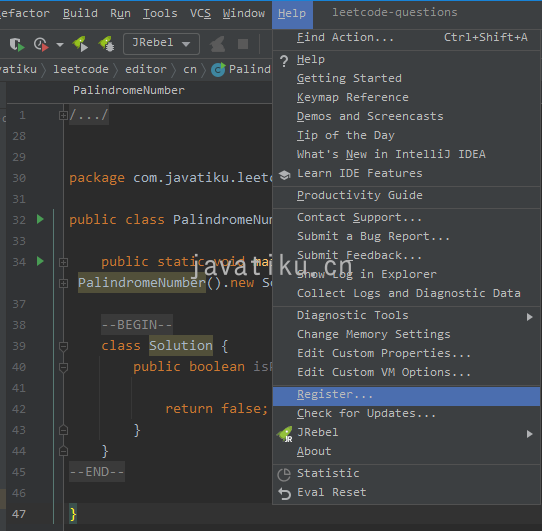Click the Statistic pie chart icon
The height and width of the screenshot is (531, 542).
pos(284,475)
